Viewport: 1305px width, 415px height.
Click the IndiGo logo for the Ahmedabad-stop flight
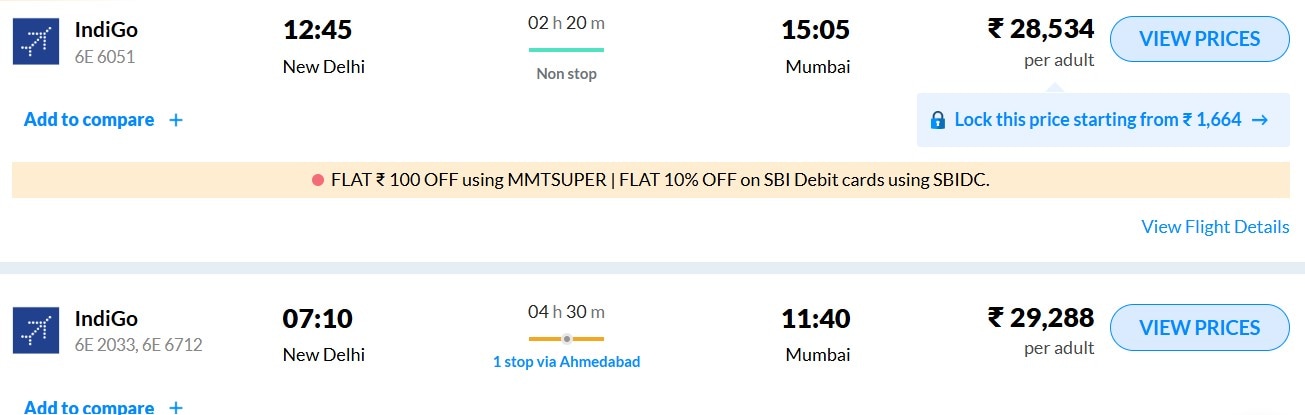36,330
